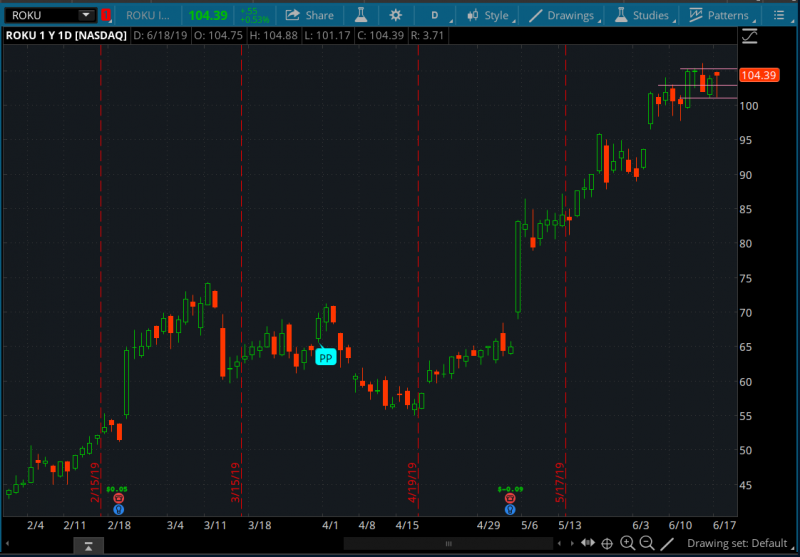800x557 pixels.
Task: Click the zoom out magnifier icon
Action: 647,543
